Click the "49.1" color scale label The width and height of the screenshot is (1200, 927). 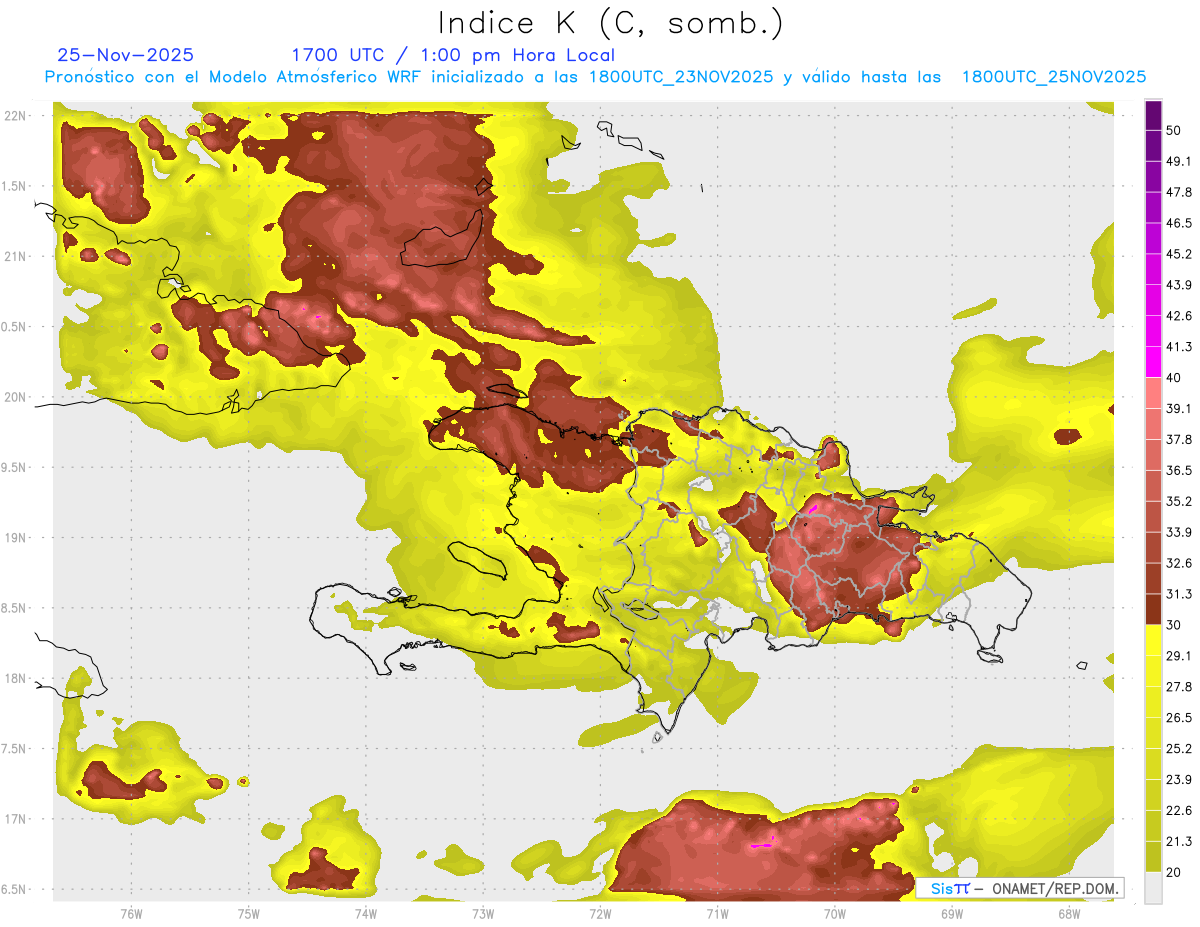pos(1179,161)
